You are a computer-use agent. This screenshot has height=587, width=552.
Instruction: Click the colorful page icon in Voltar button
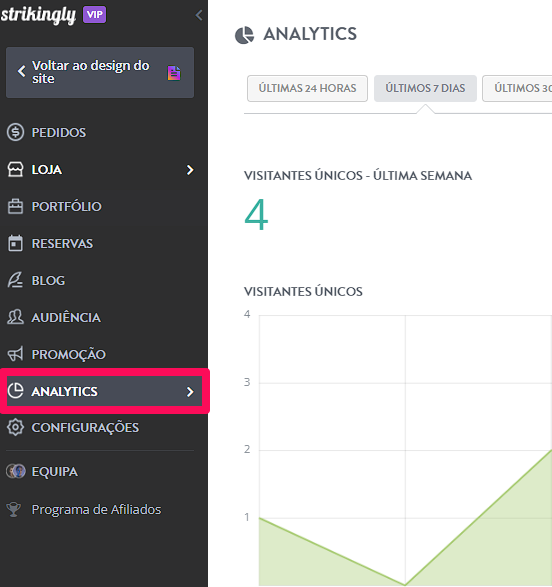tap(174, 73)
